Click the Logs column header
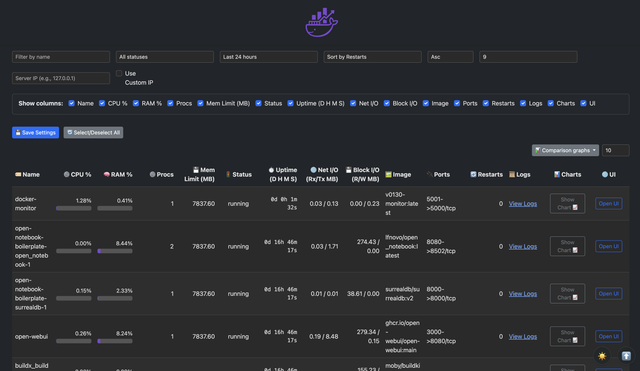 coord(520,174)
